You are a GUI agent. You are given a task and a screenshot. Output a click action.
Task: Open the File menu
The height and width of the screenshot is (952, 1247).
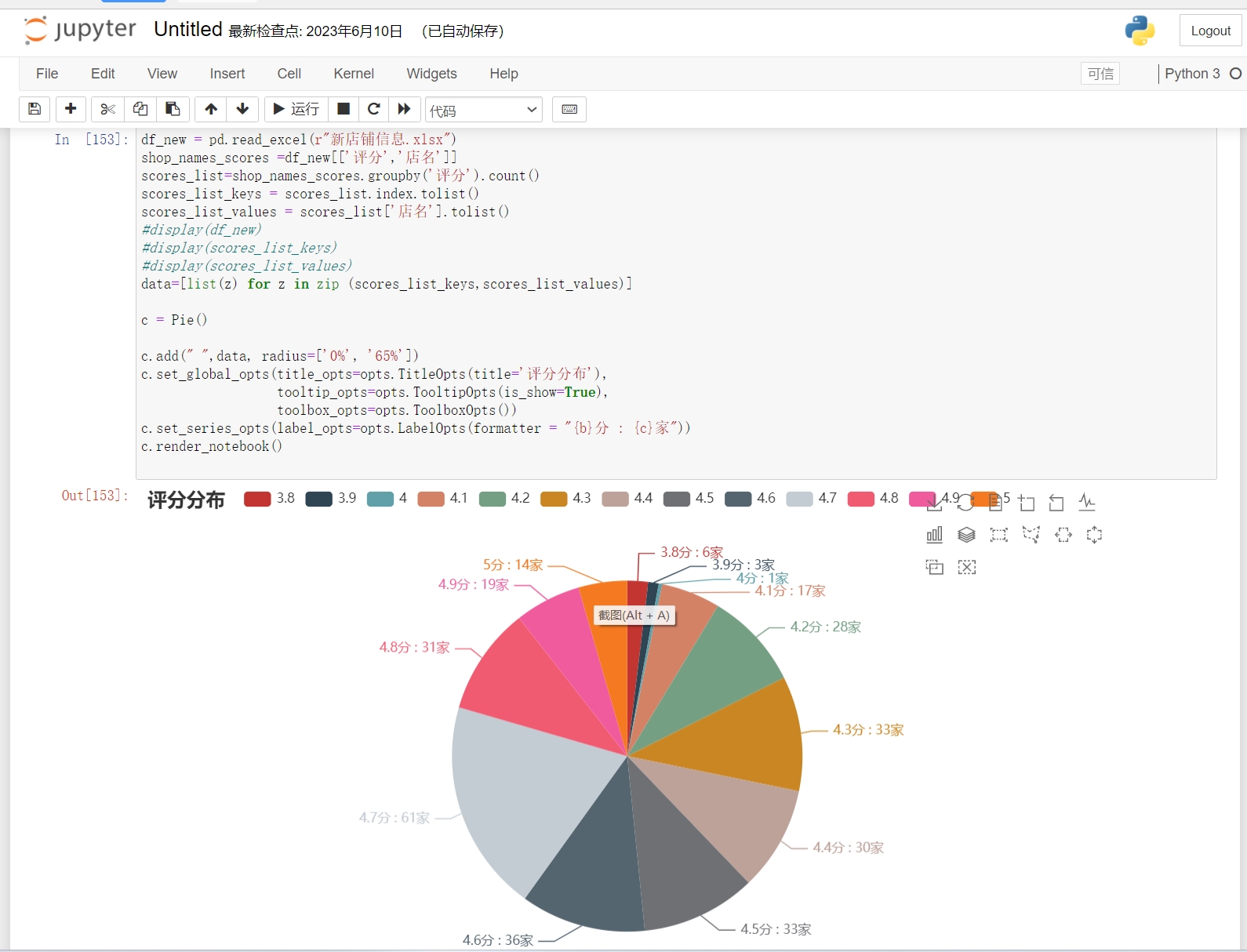point(47,74)
